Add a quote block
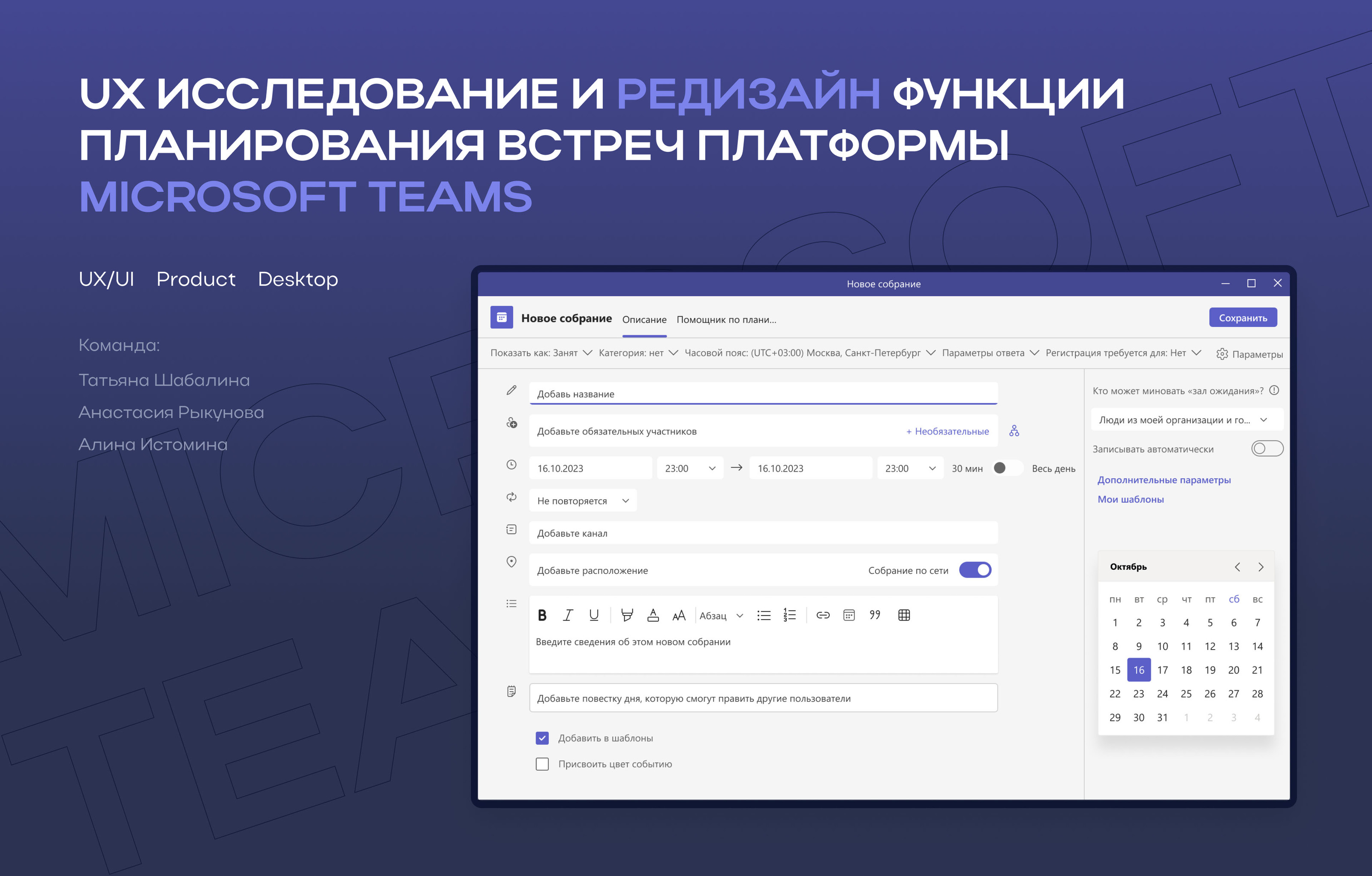Image resolution: width=1372 pixels, height=876 pixels. pyautogui.click(x=875, y=615)
